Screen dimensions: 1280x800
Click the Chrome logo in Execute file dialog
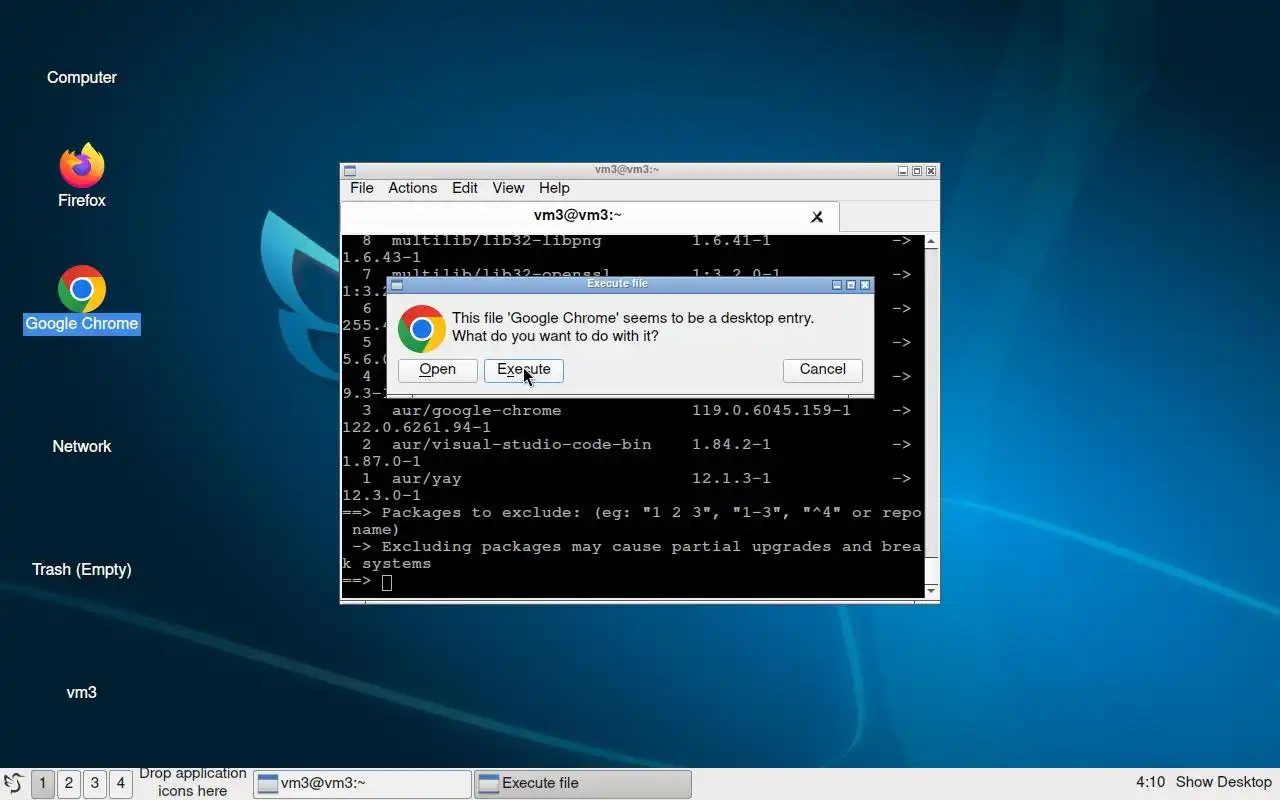pos(422,329)
